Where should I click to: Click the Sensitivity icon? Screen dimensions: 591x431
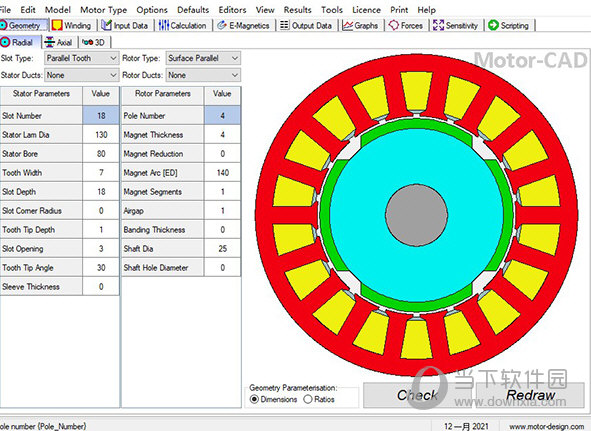(x=438, y=25)
